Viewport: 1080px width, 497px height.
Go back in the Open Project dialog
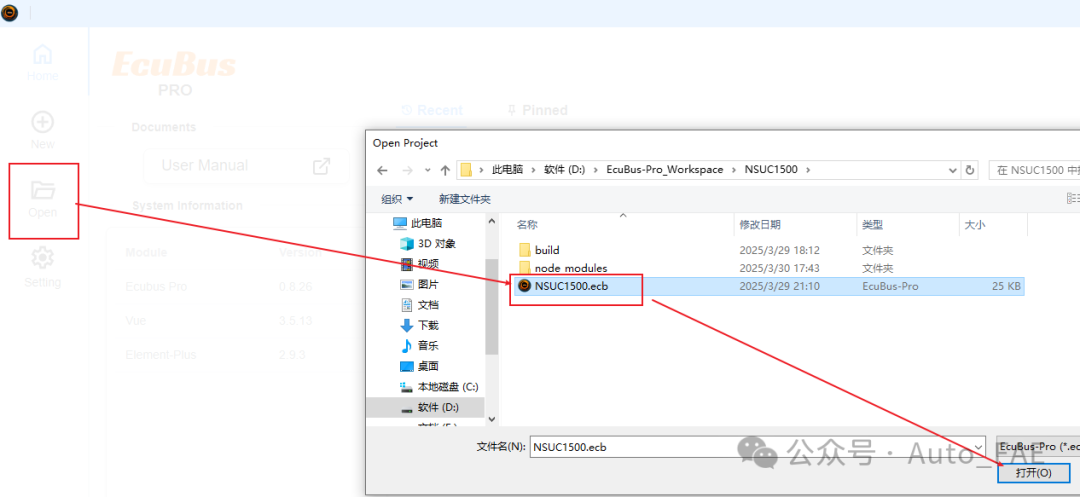click(x=382, y=170)
